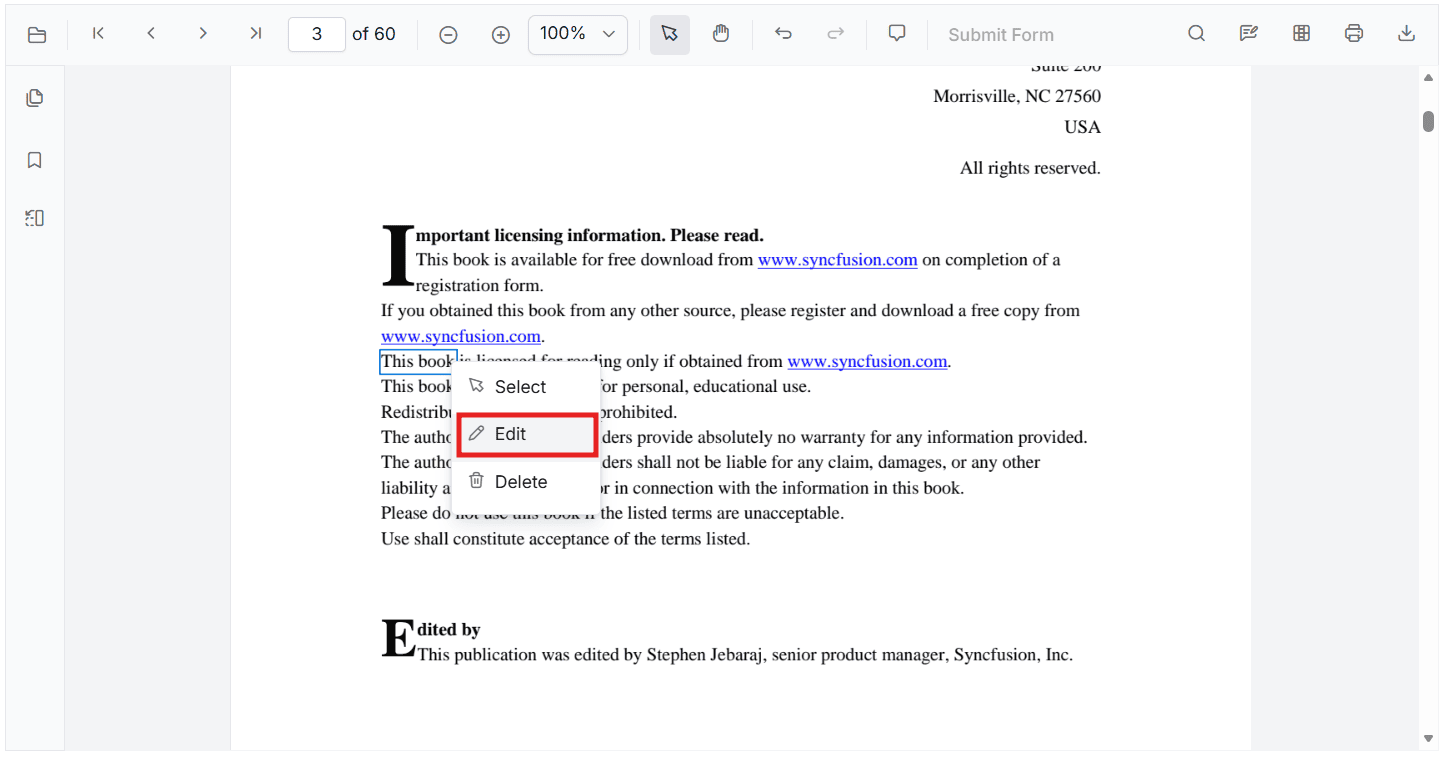Go to the previous page
Screen dimensions: 1446x757
click(151, 34)
